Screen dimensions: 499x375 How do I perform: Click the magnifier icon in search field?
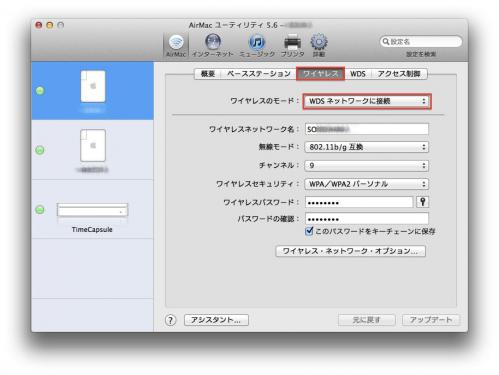pos(386,41)
